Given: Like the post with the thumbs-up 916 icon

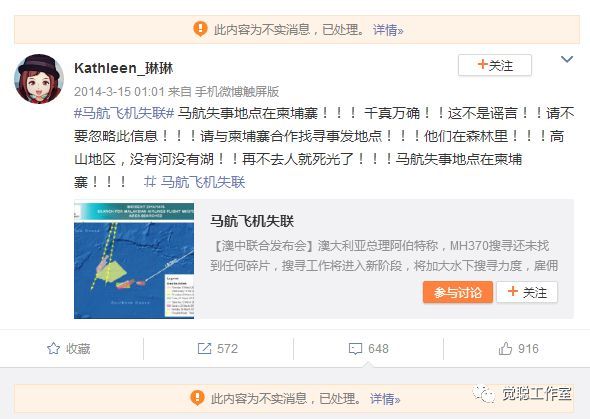Looking at the screenshot, I should click(x=505, y=349).
